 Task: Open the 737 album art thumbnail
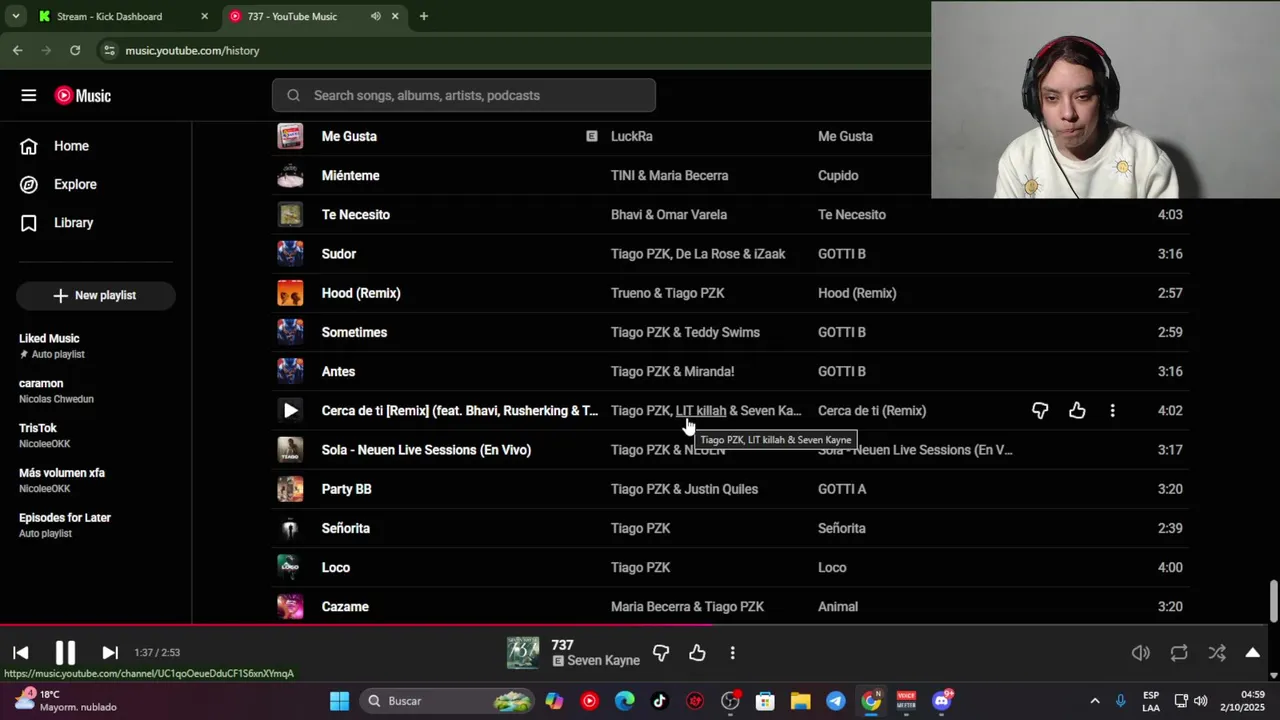[x=523, y=652]
